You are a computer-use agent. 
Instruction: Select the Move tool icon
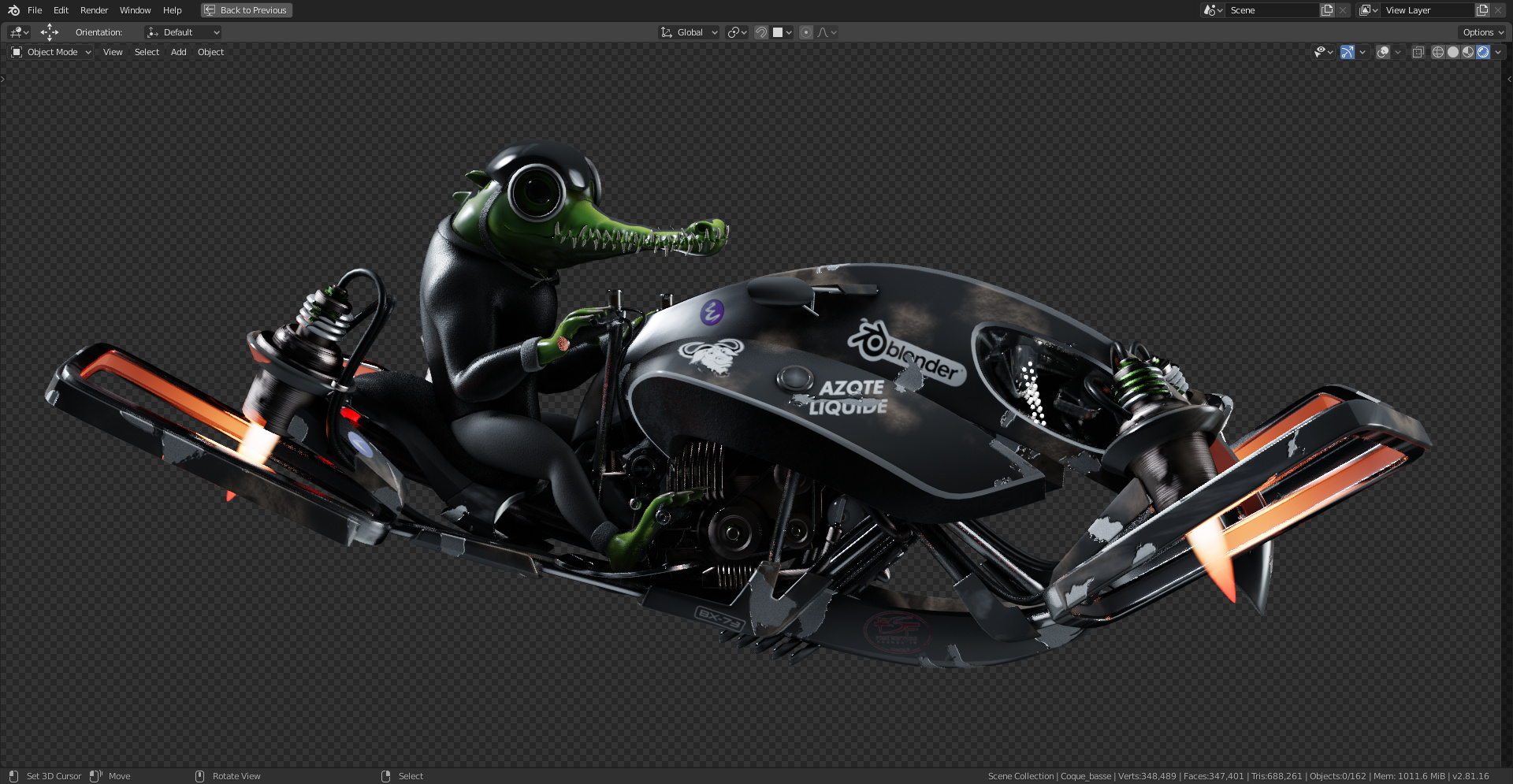pos(50,32)
